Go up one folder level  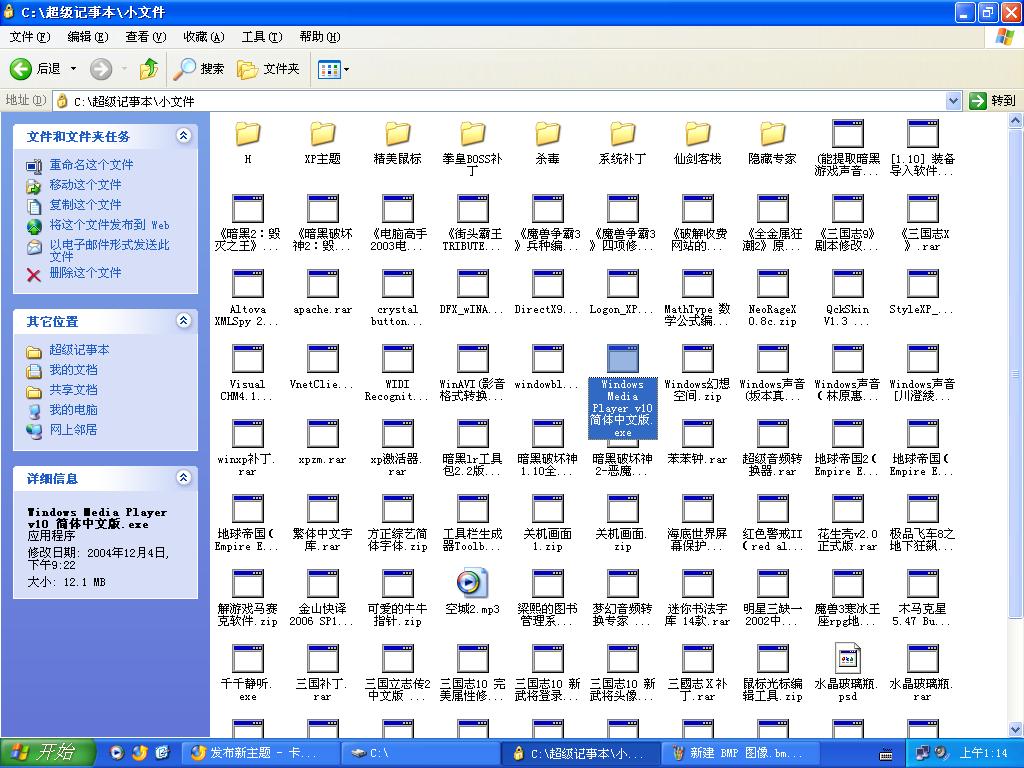point(149,69)
